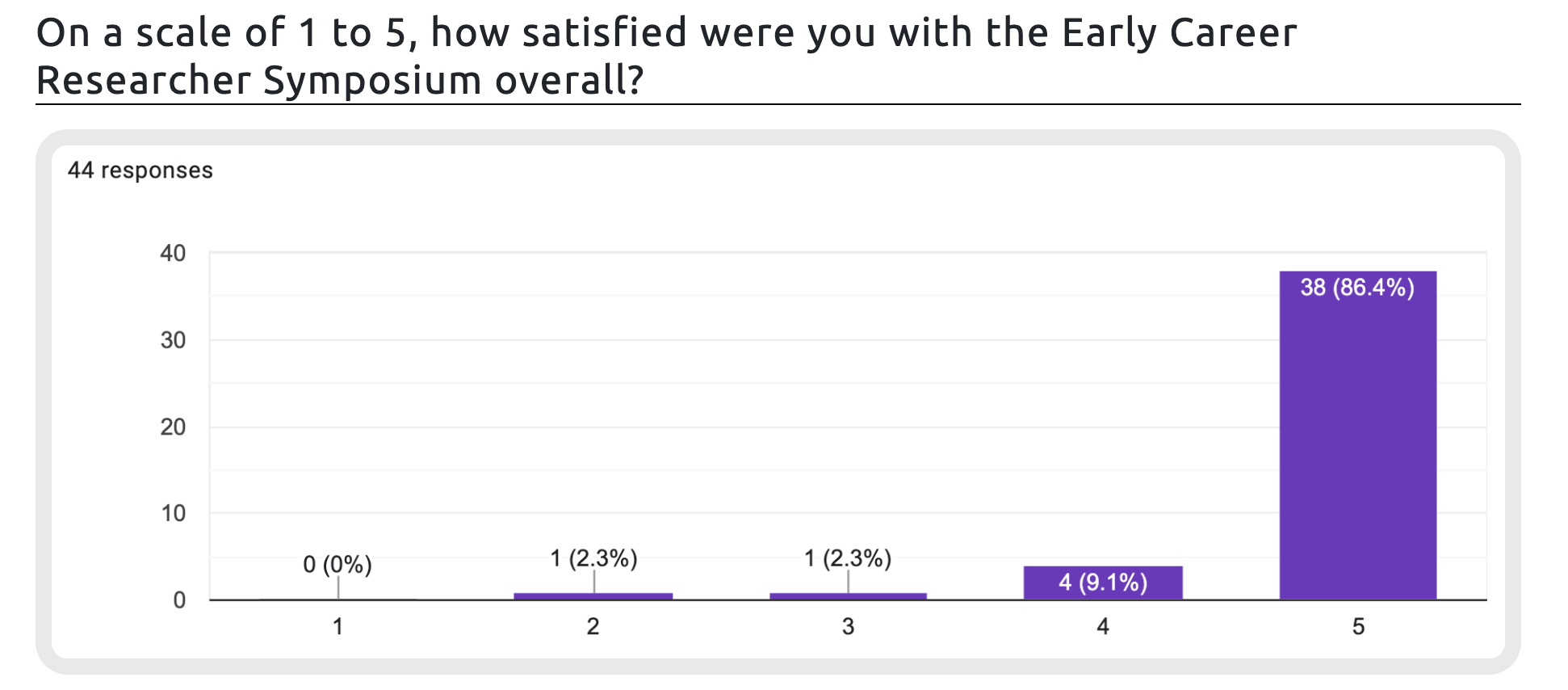
Task: Select x-axis rating label 4
Action: tap(1103, 627)
